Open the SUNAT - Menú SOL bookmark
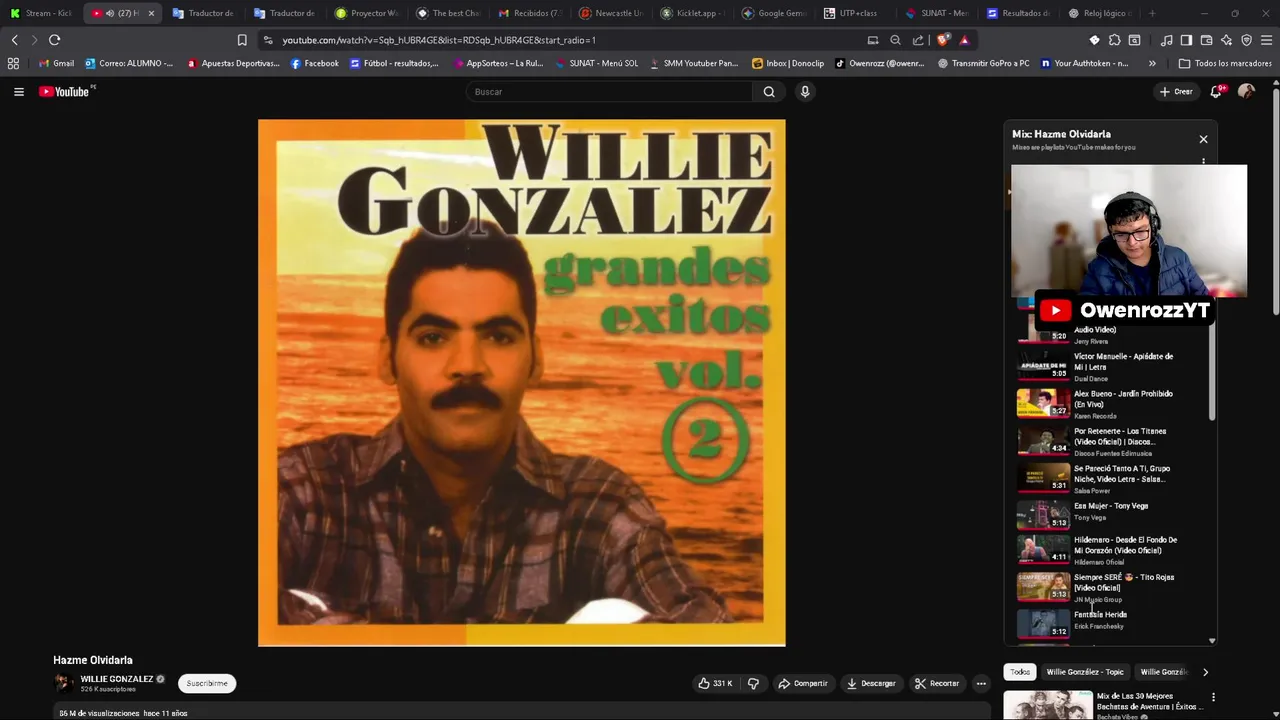 pyautogui.click(x=596, y=63)
